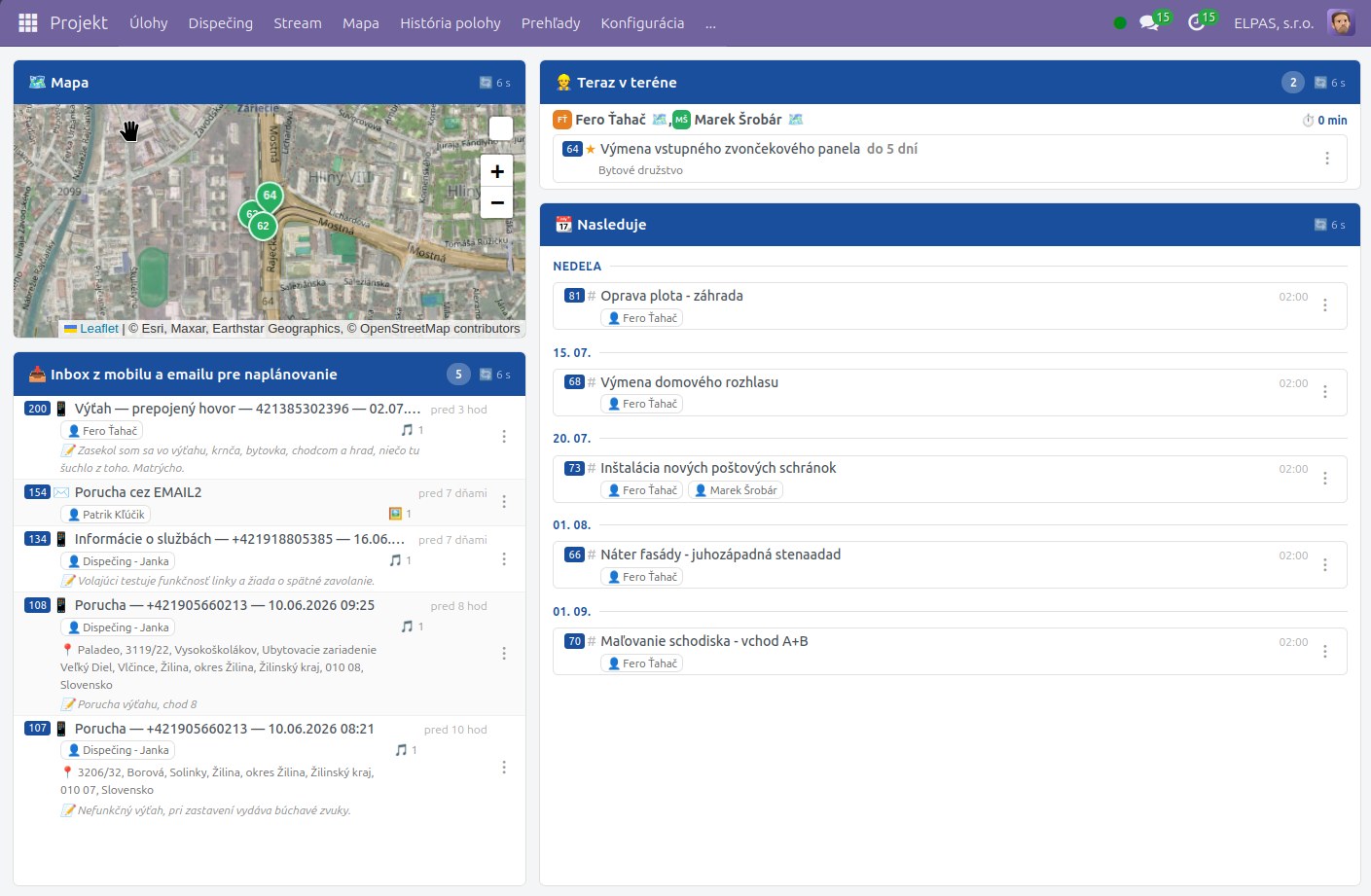The height and width of the screenshot is (896, 1371).
Task: Open the Stream menu
Action: click(298, 22)
